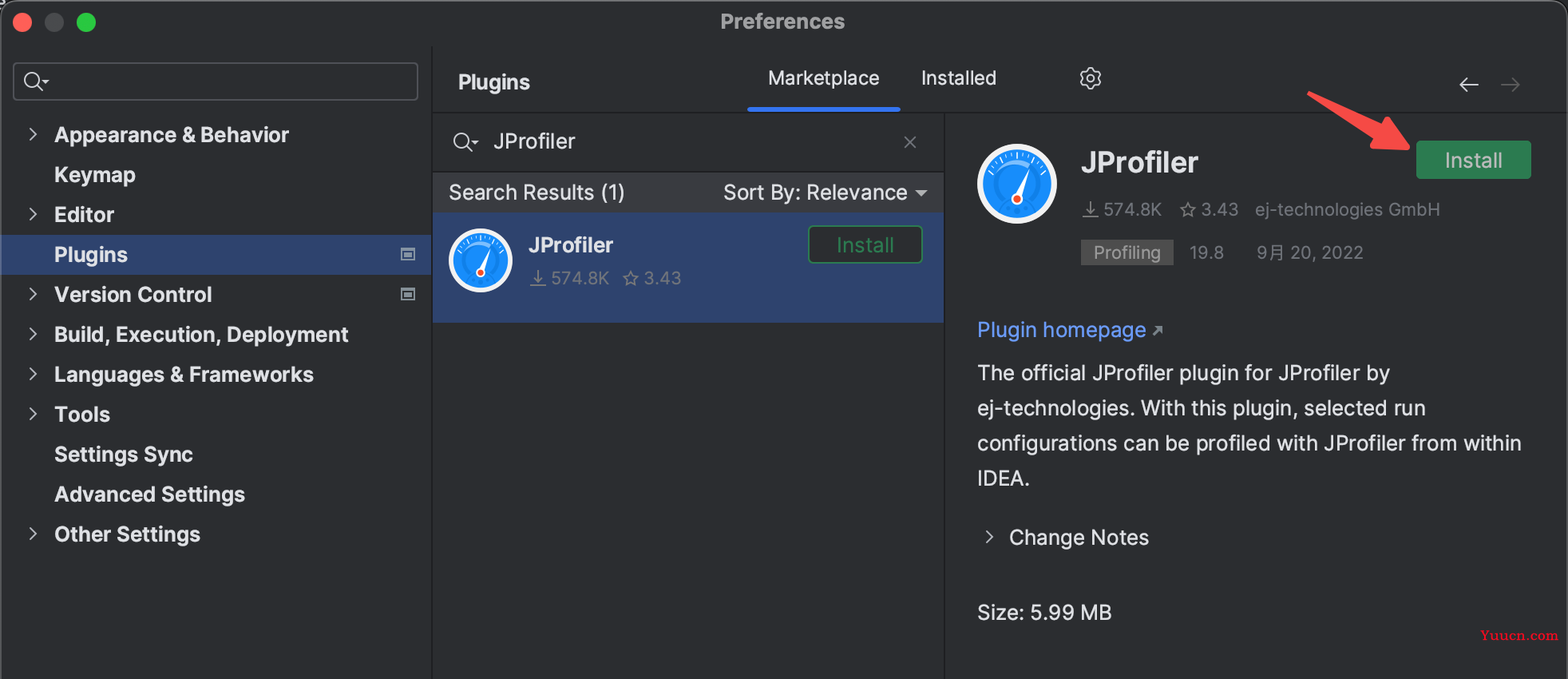Open plugin search history magnifier icon
This screenshot has width=1568, height=679.
click(x=465, y=142)
